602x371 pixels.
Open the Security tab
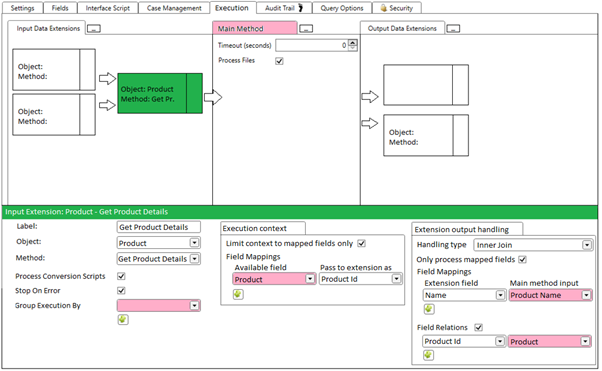pos(397,8)
